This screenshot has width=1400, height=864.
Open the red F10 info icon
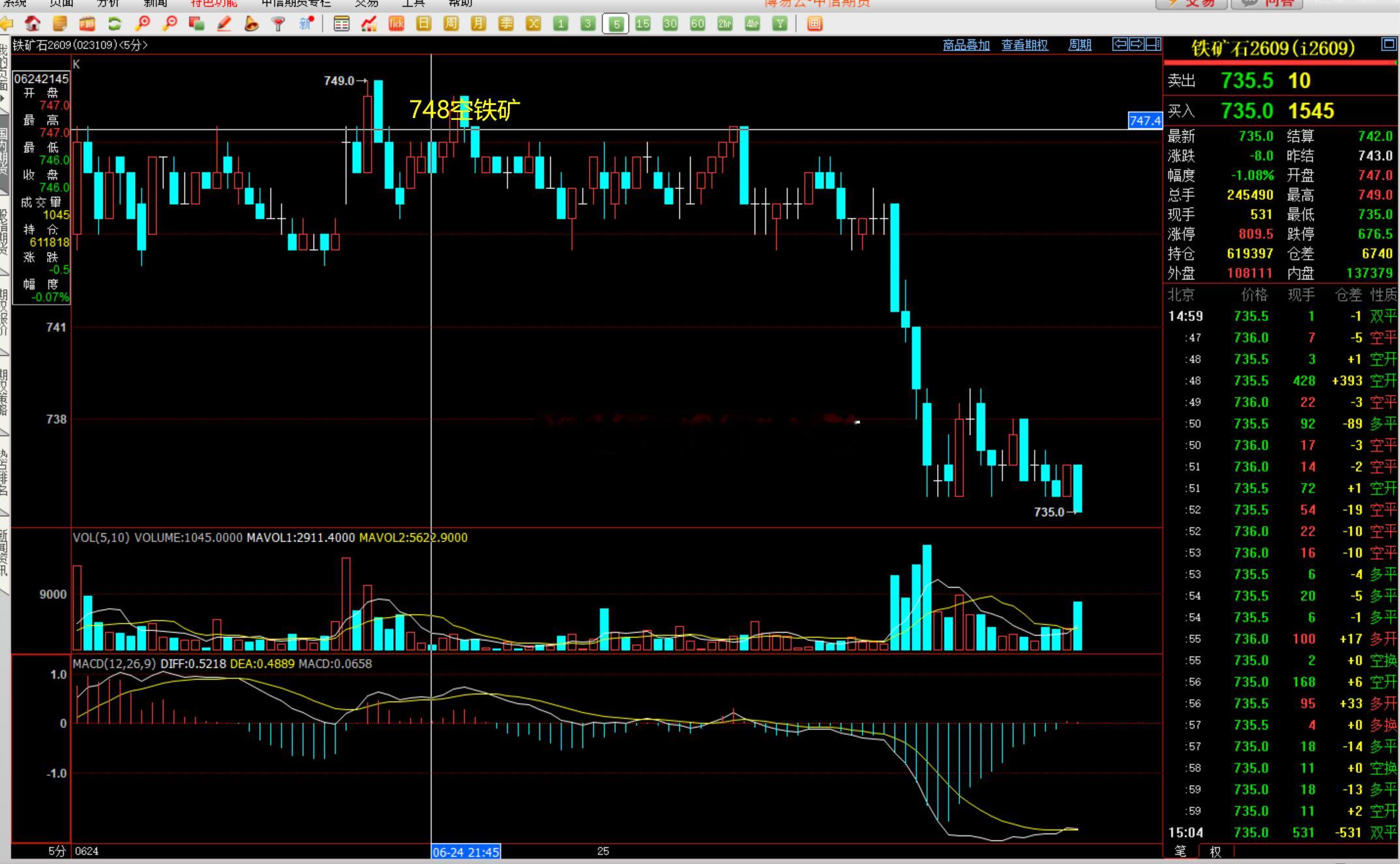[x=87, y=24]
